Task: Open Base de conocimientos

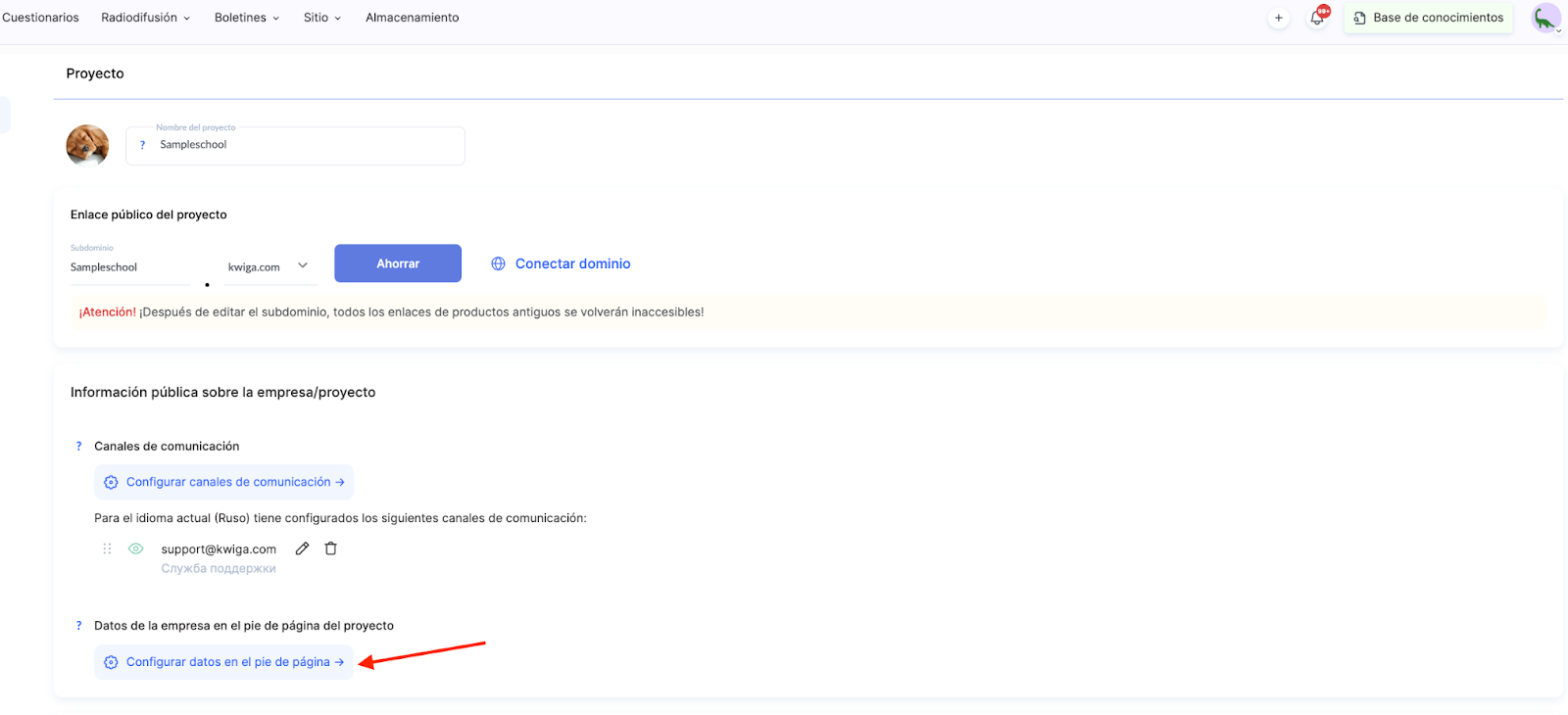Action: point(1429,18)
